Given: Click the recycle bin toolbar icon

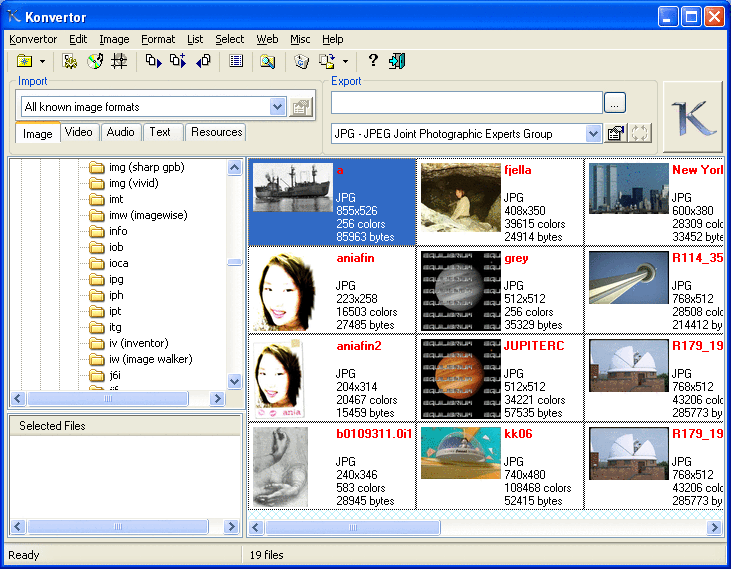Looking at the screenshot, I should pyautogui.click(x=301, y=61).
